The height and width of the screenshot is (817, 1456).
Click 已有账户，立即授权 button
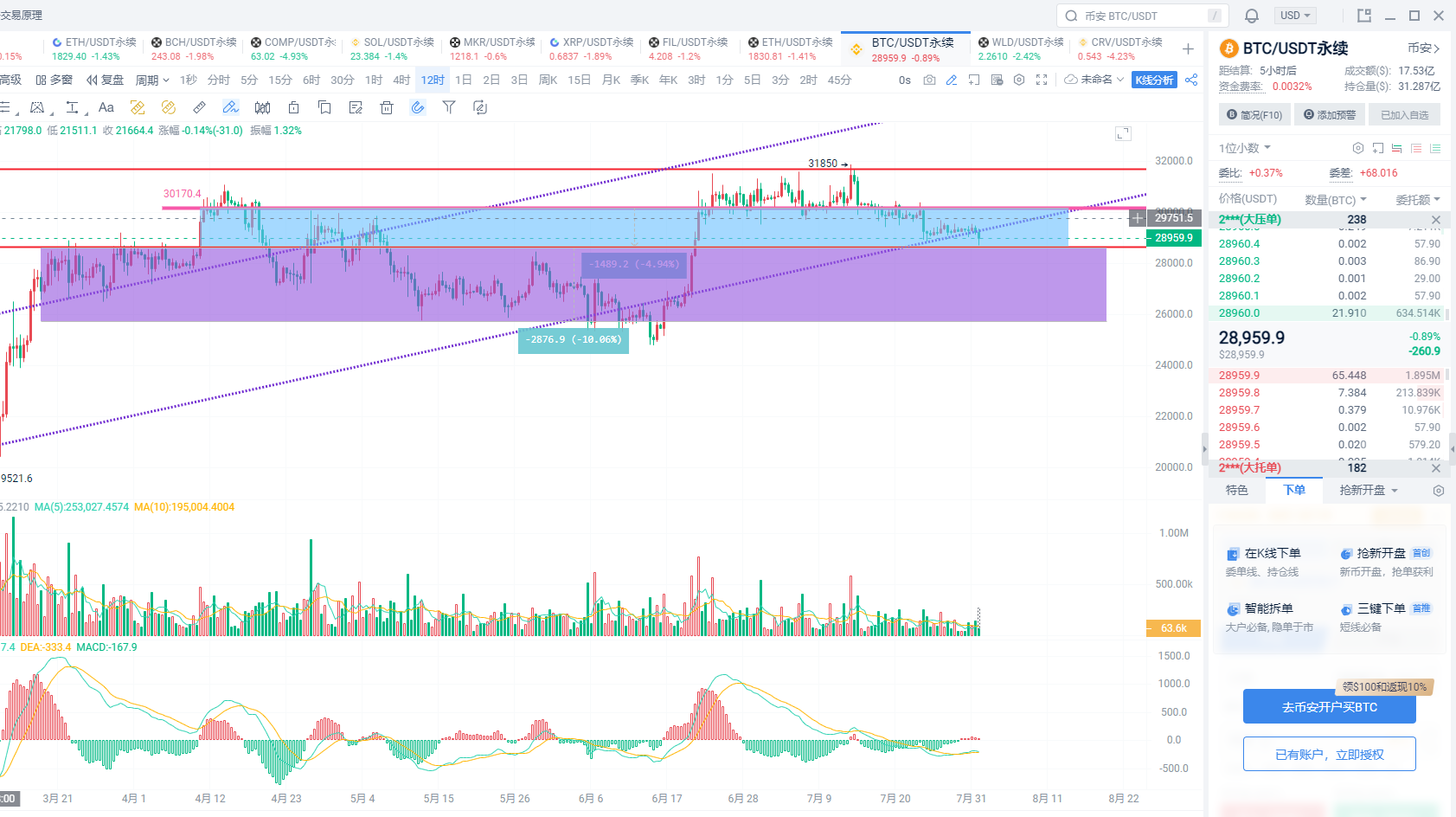1330,755
